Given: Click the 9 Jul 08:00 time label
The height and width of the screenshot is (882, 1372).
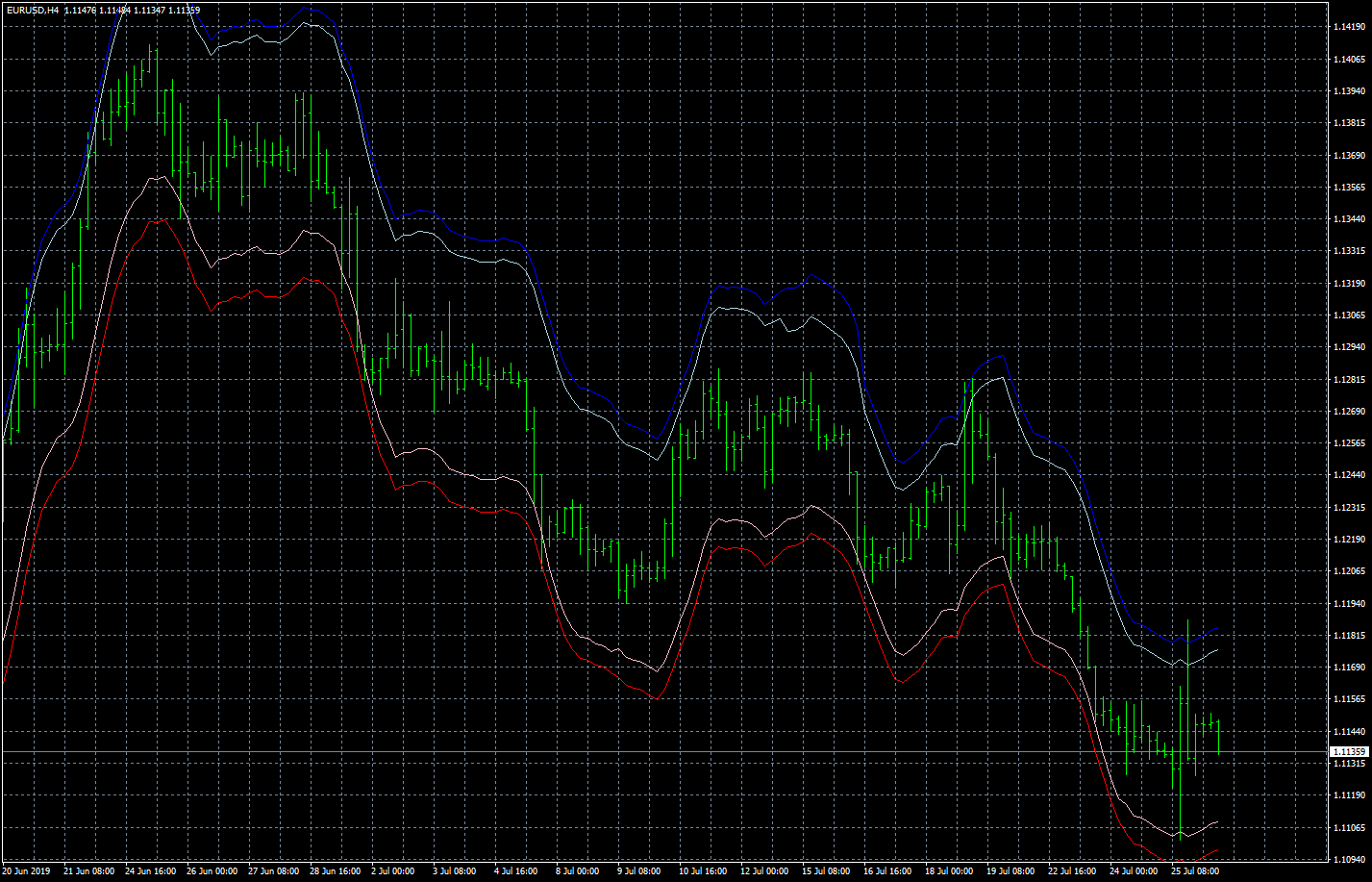Looking at the screenshot, I should coord(639,871).
